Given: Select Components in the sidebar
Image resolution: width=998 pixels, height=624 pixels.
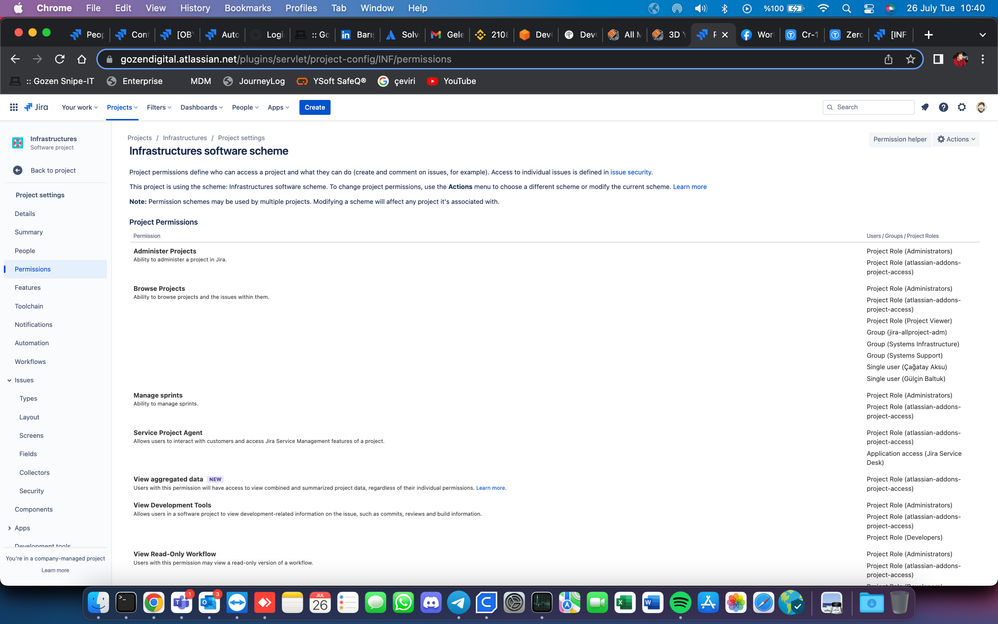Looking at the screenshot, I should 34,509.
